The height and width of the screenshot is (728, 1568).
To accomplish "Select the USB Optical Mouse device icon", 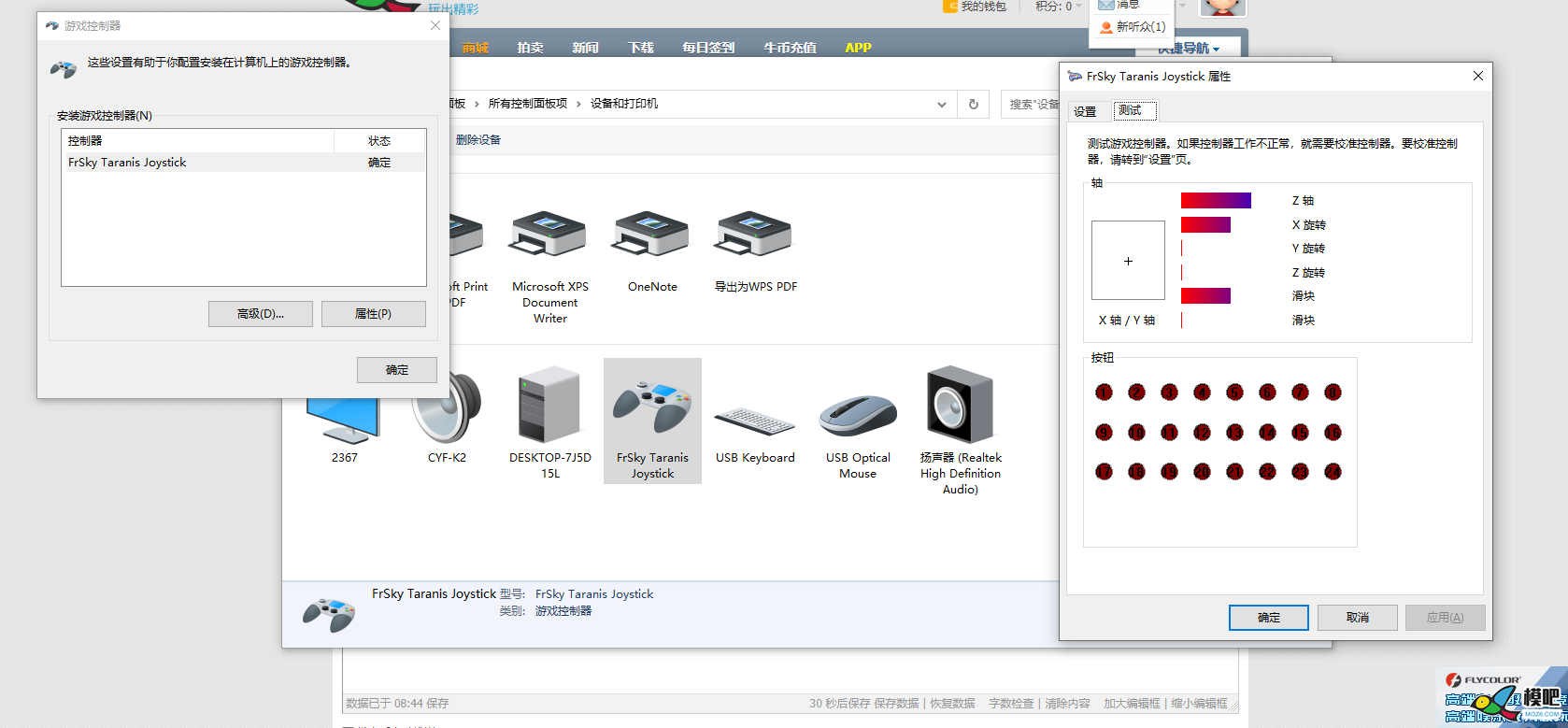I will click(x=858, y=416).
